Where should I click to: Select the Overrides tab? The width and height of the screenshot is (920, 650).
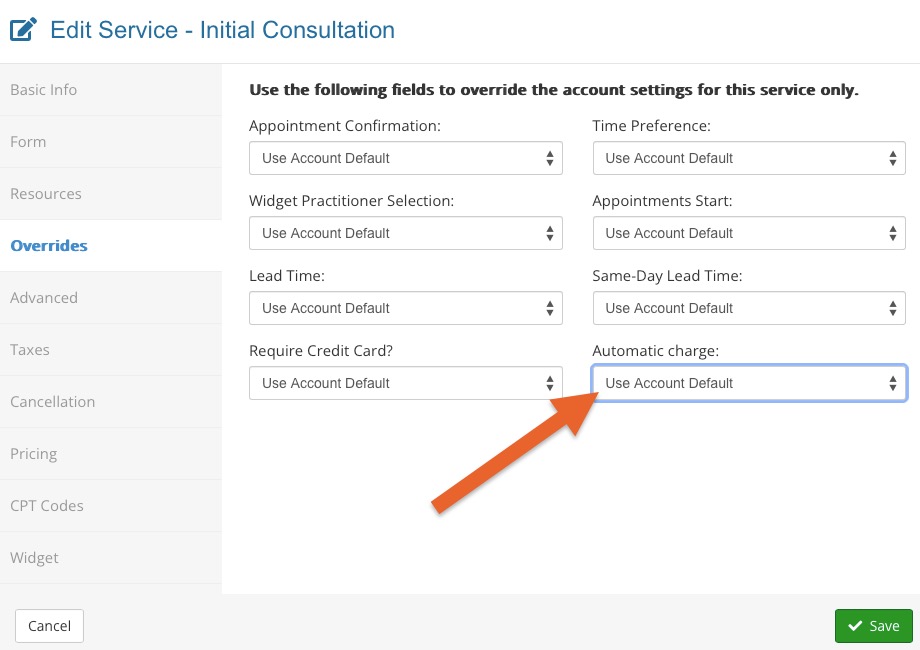coord(111,246)
